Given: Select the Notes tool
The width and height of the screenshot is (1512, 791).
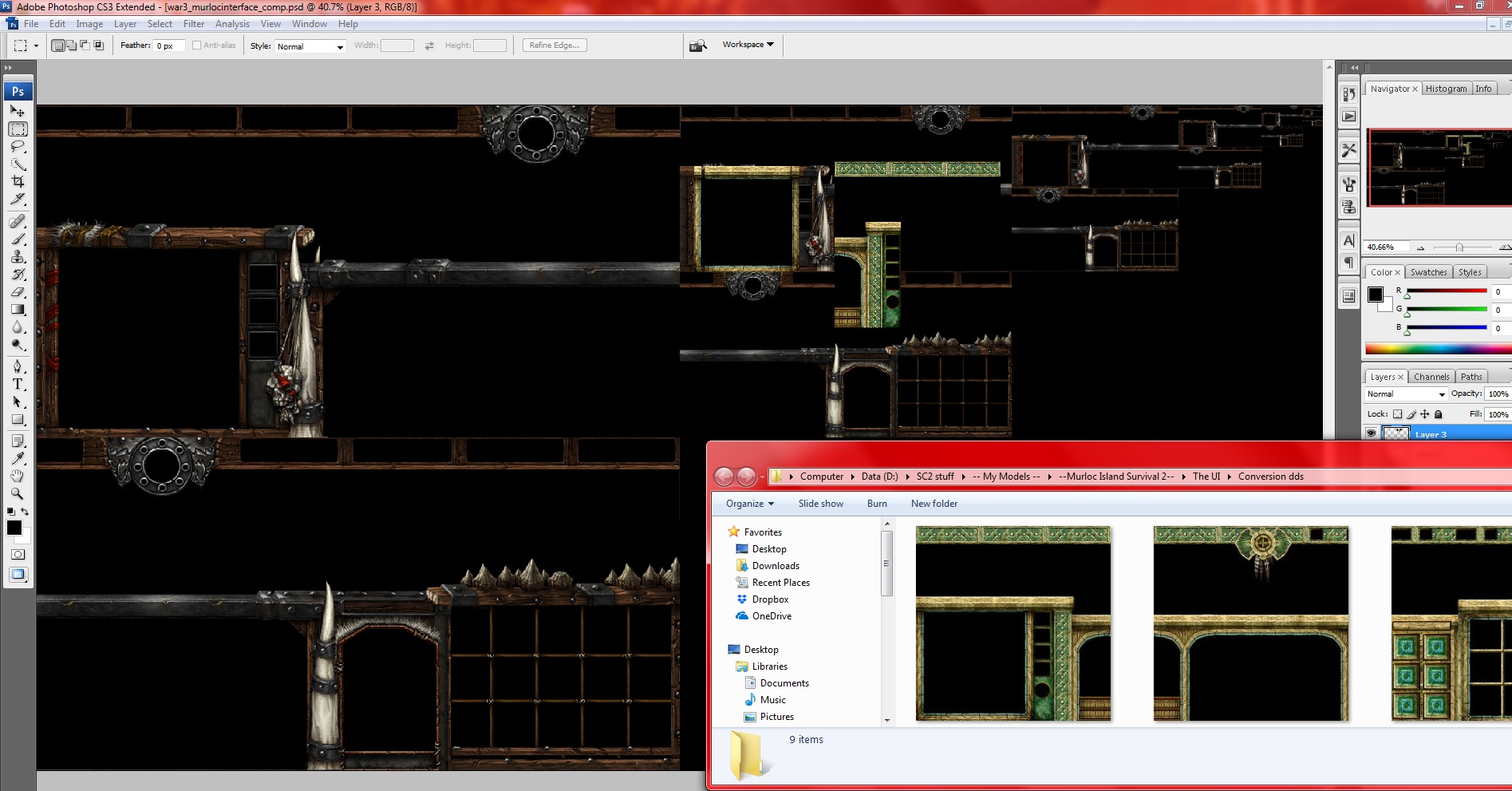Looking at the screenshot, I should pos(18,441).
